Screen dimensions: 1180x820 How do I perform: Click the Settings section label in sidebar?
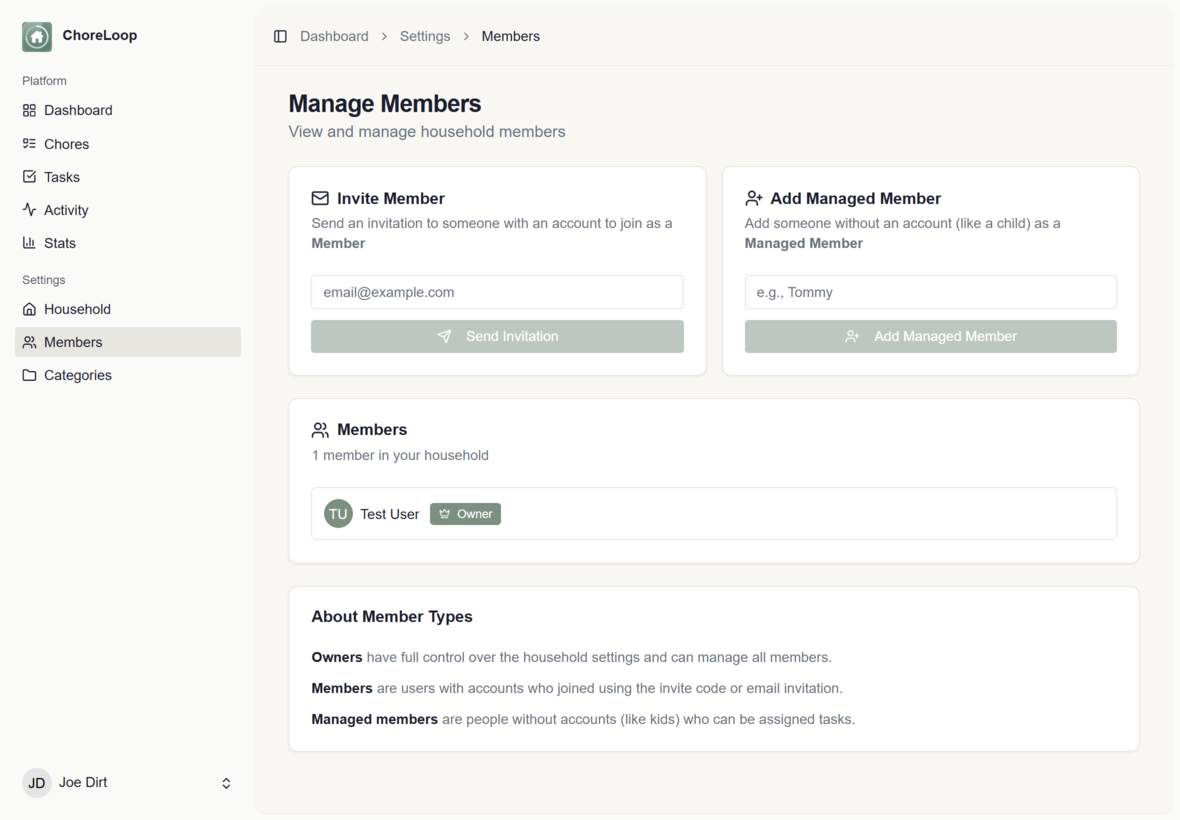coord(44,280)
